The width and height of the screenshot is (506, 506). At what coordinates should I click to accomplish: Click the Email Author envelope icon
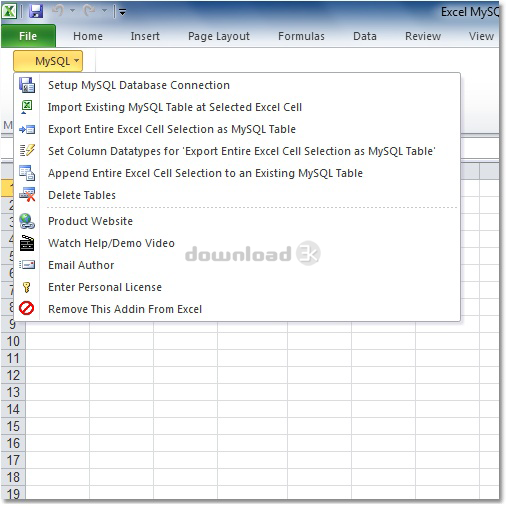pos(27,265)
